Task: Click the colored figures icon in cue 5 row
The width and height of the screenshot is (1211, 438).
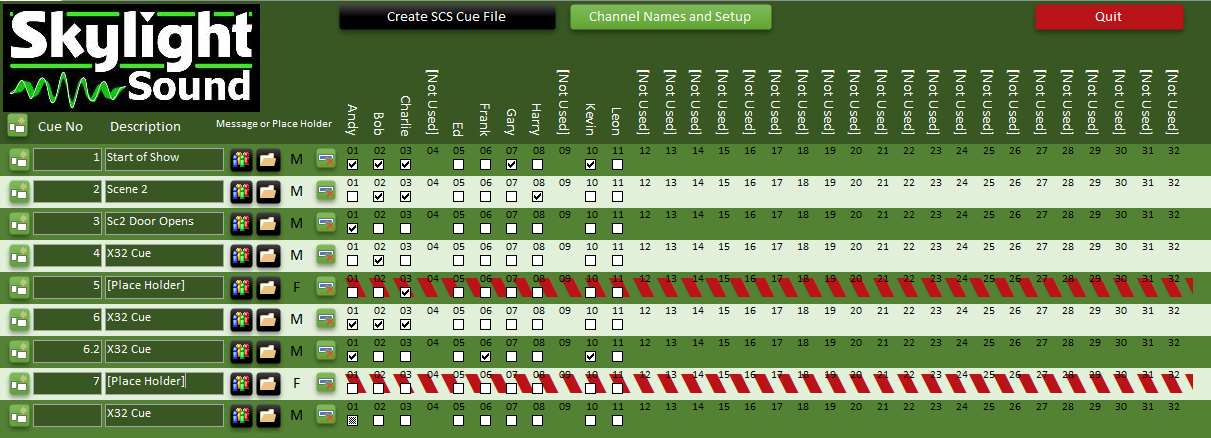Action: point(241,287)
